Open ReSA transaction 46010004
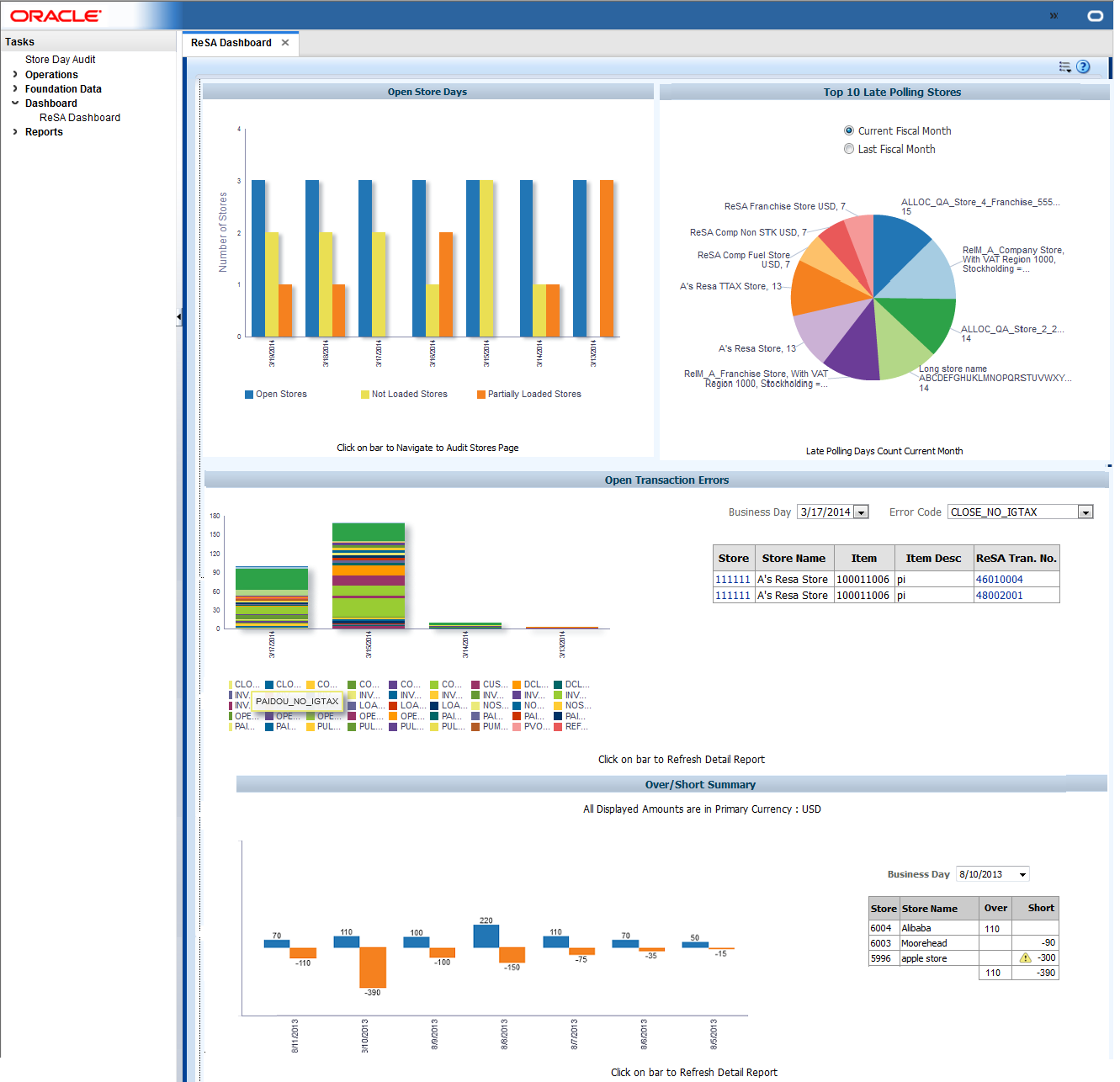Screen dimensions: 1120x1082 click(x=999, y=579)
